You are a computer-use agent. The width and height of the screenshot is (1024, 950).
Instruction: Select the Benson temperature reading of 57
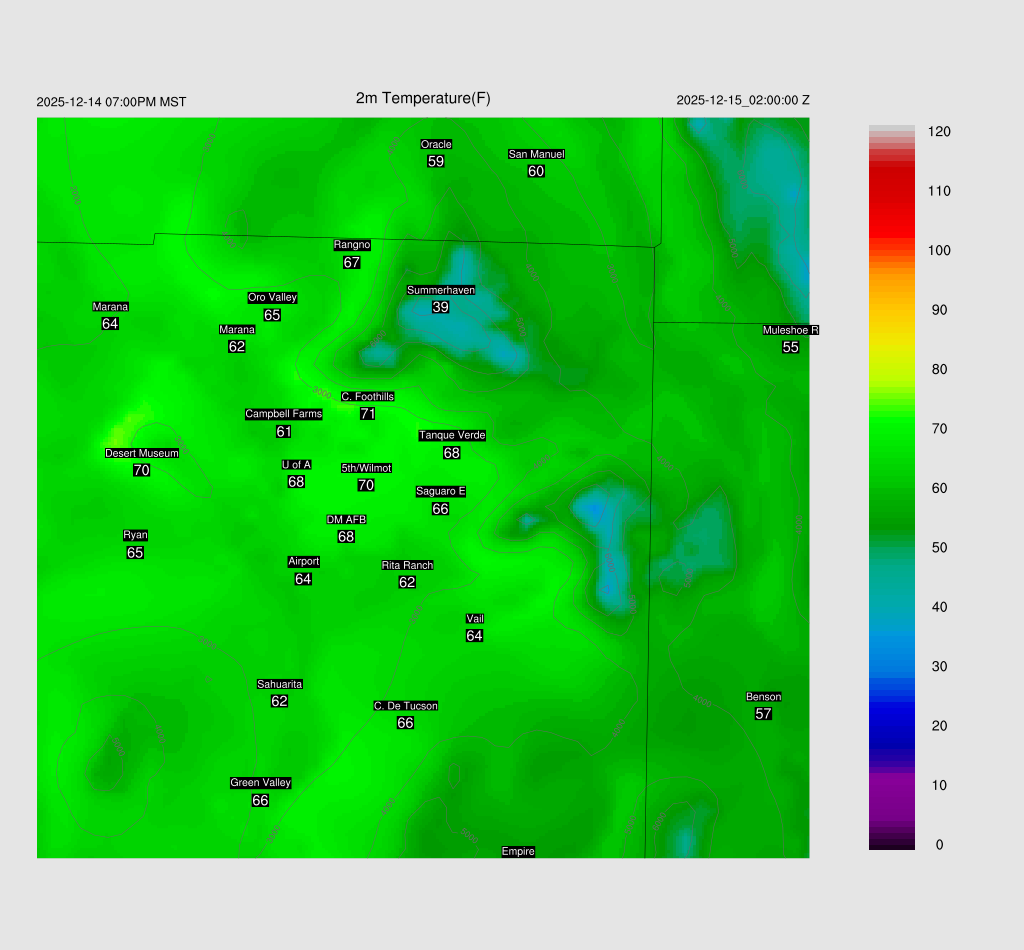[x=763, y=714]
